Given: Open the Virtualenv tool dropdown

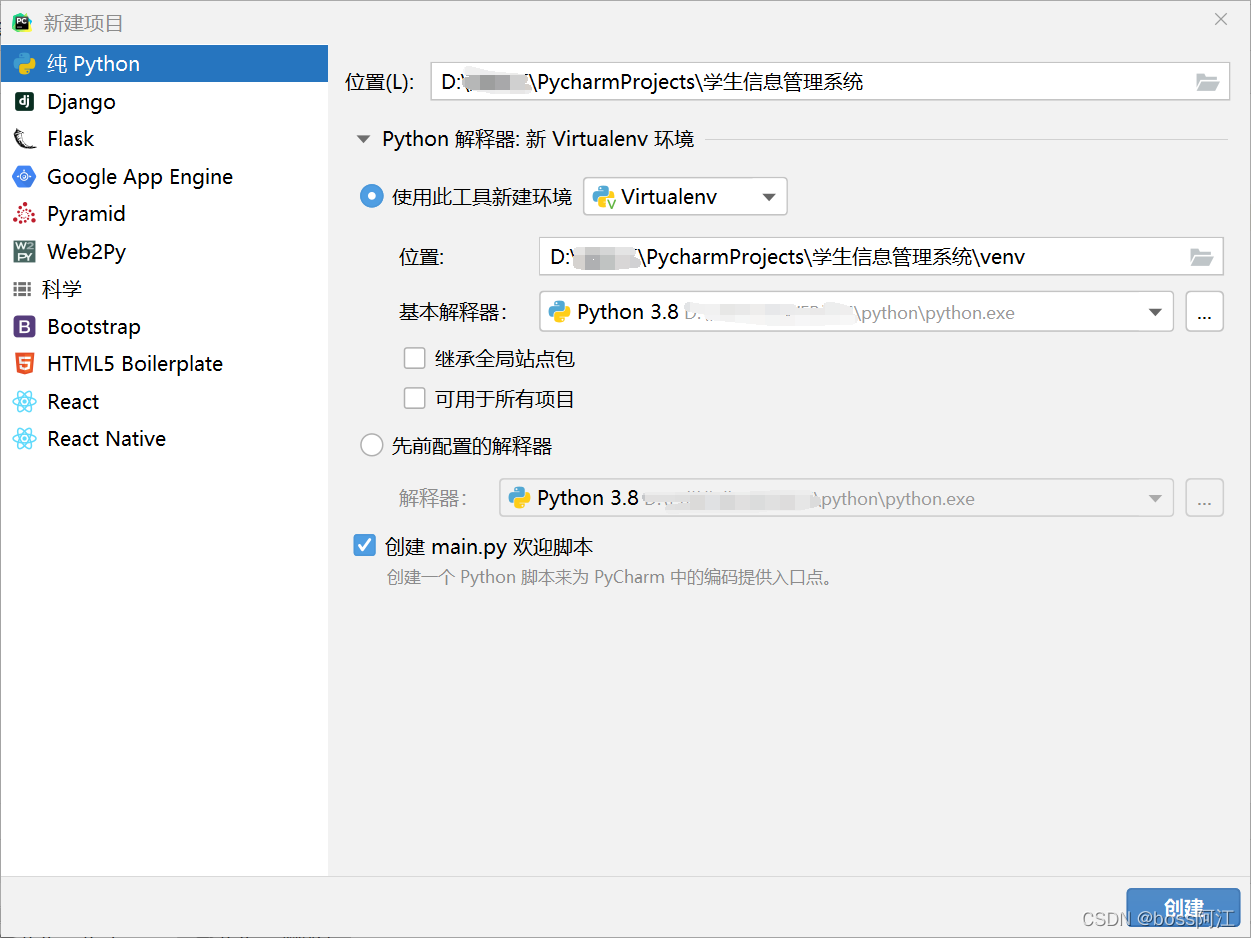Looking at the screenshot, I should click(685, 197).
